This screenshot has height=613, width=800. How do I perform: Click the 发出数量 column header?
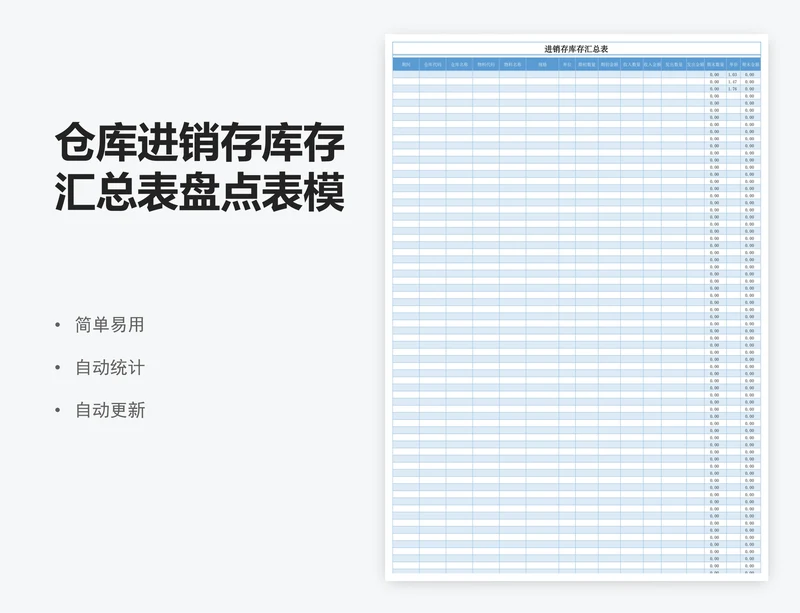pyautogui.click(x=674, y=65)
